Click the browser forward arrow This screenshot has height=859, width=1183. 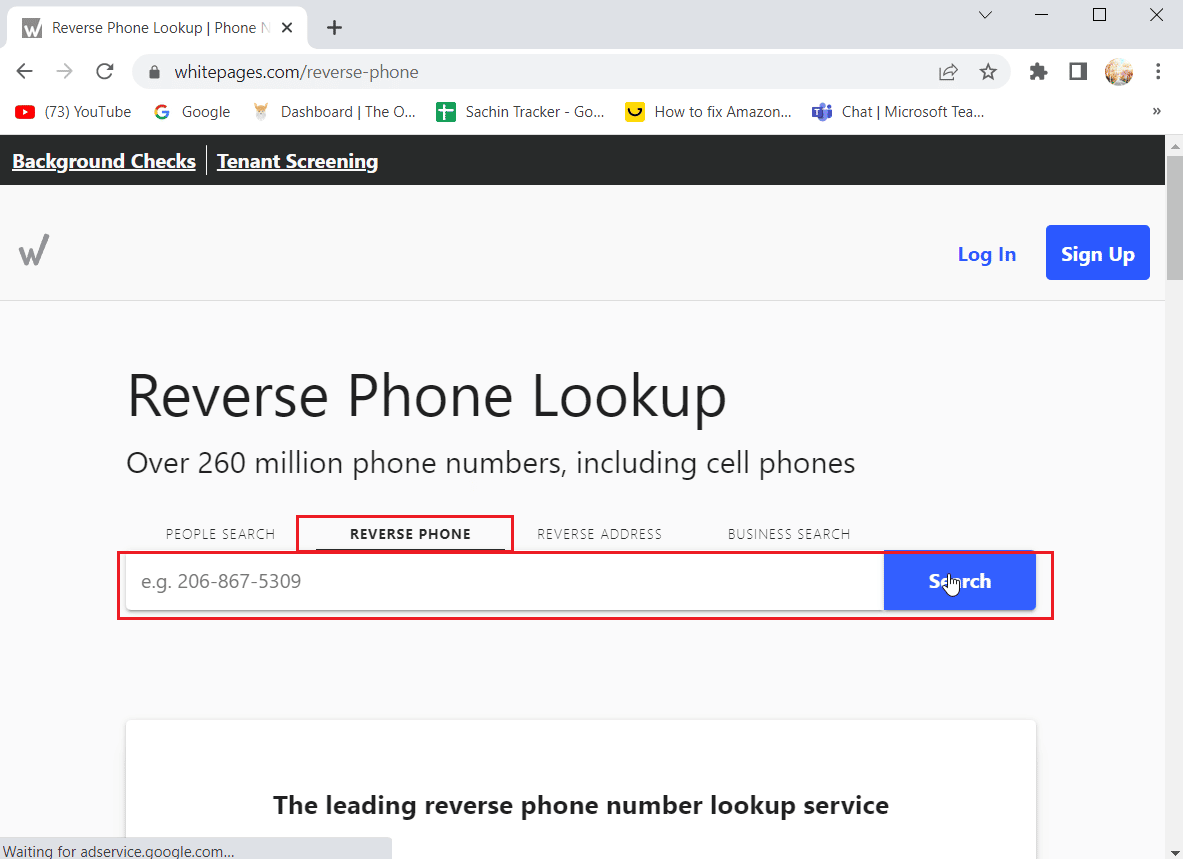(x=65, y=72)
